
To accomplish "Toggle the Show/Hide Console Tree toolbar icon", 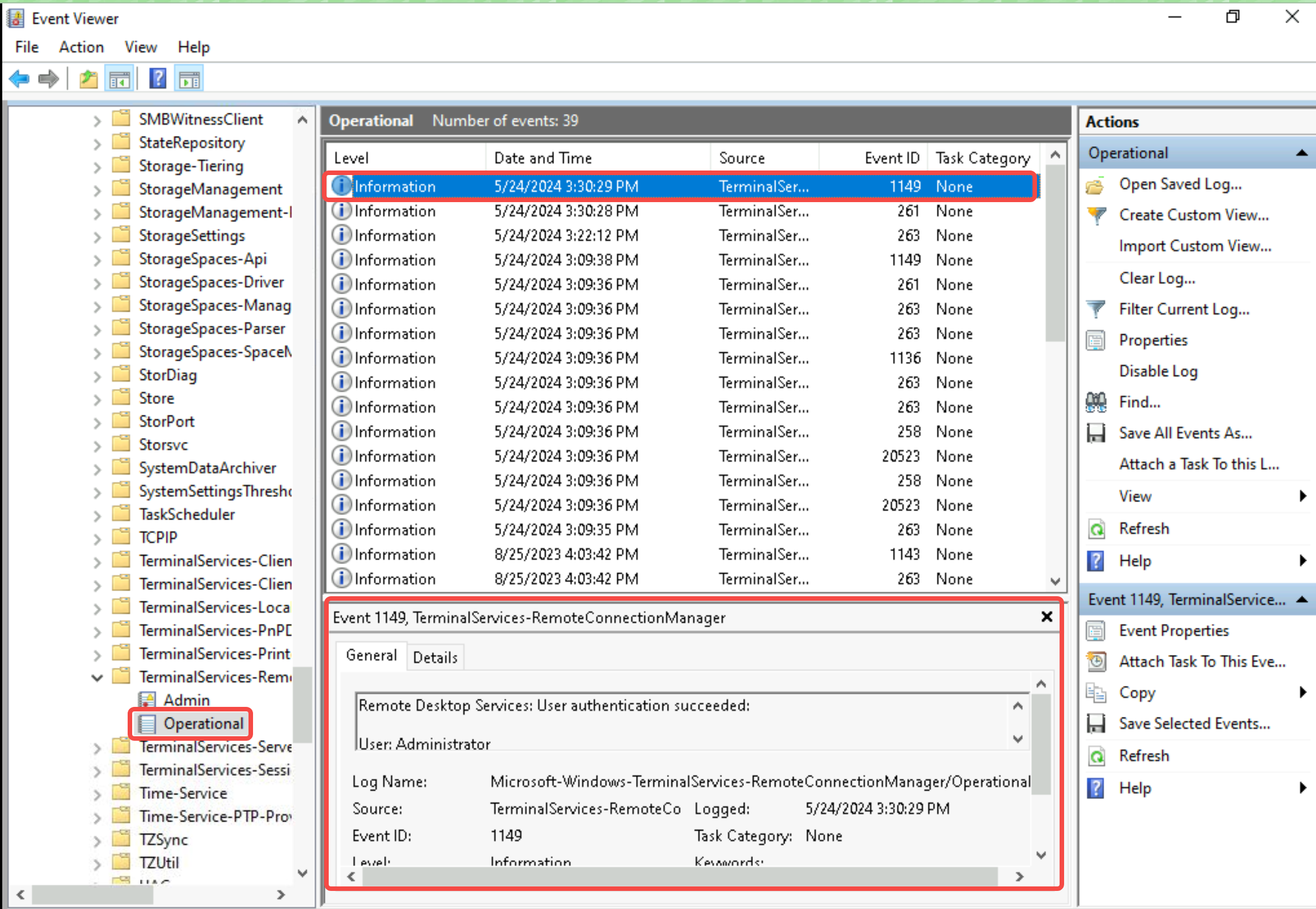I will [x=120, y=79].
